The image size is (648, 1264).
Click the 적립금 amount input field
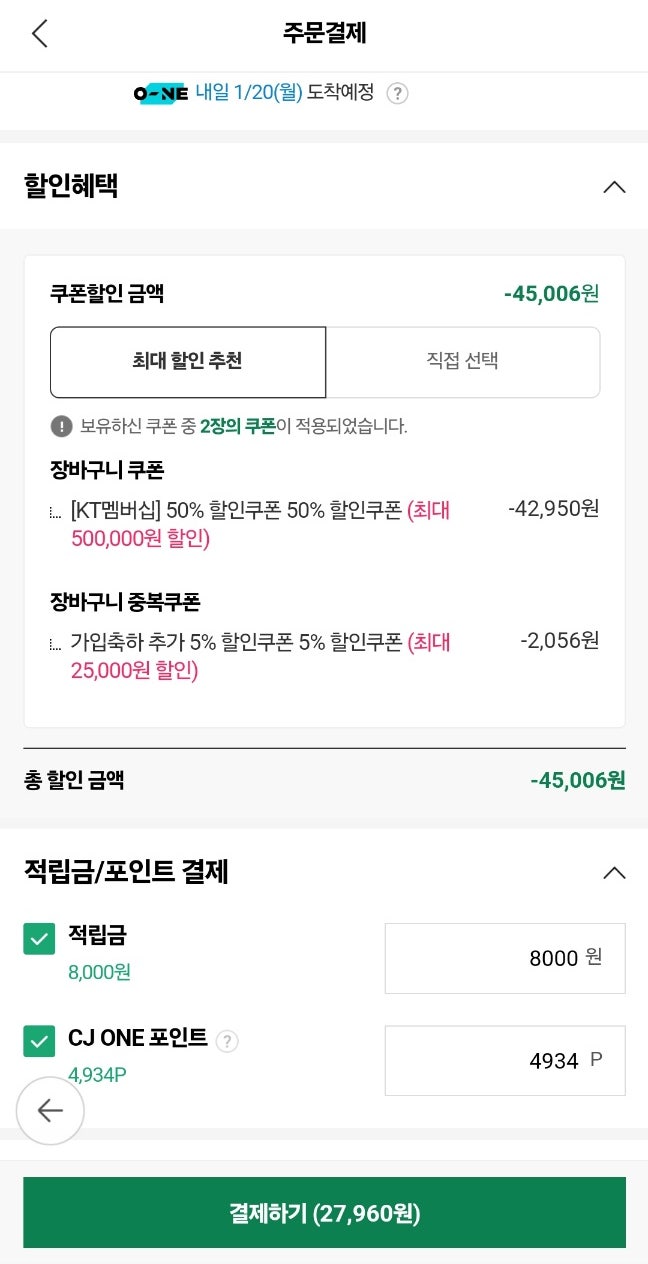504,958
